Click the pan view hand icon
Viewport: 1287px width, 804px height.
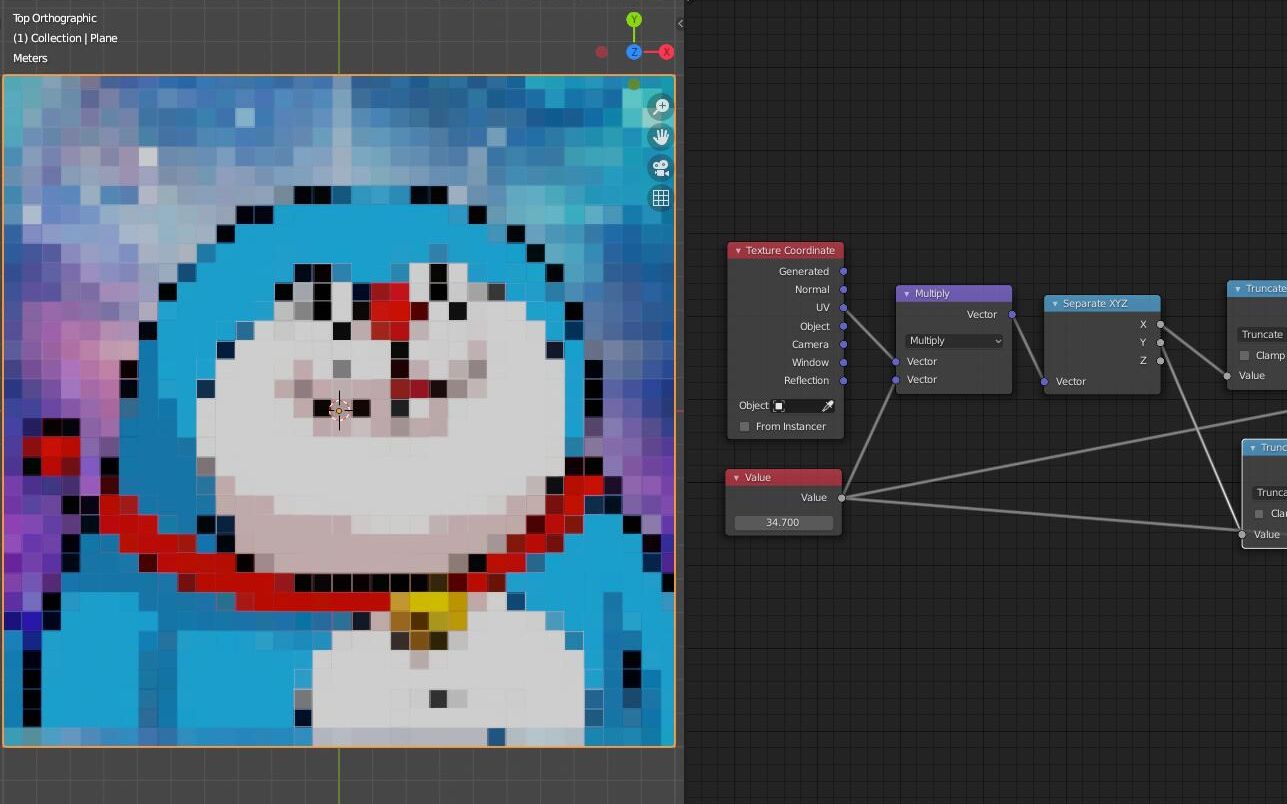click(x=660, y=137)
